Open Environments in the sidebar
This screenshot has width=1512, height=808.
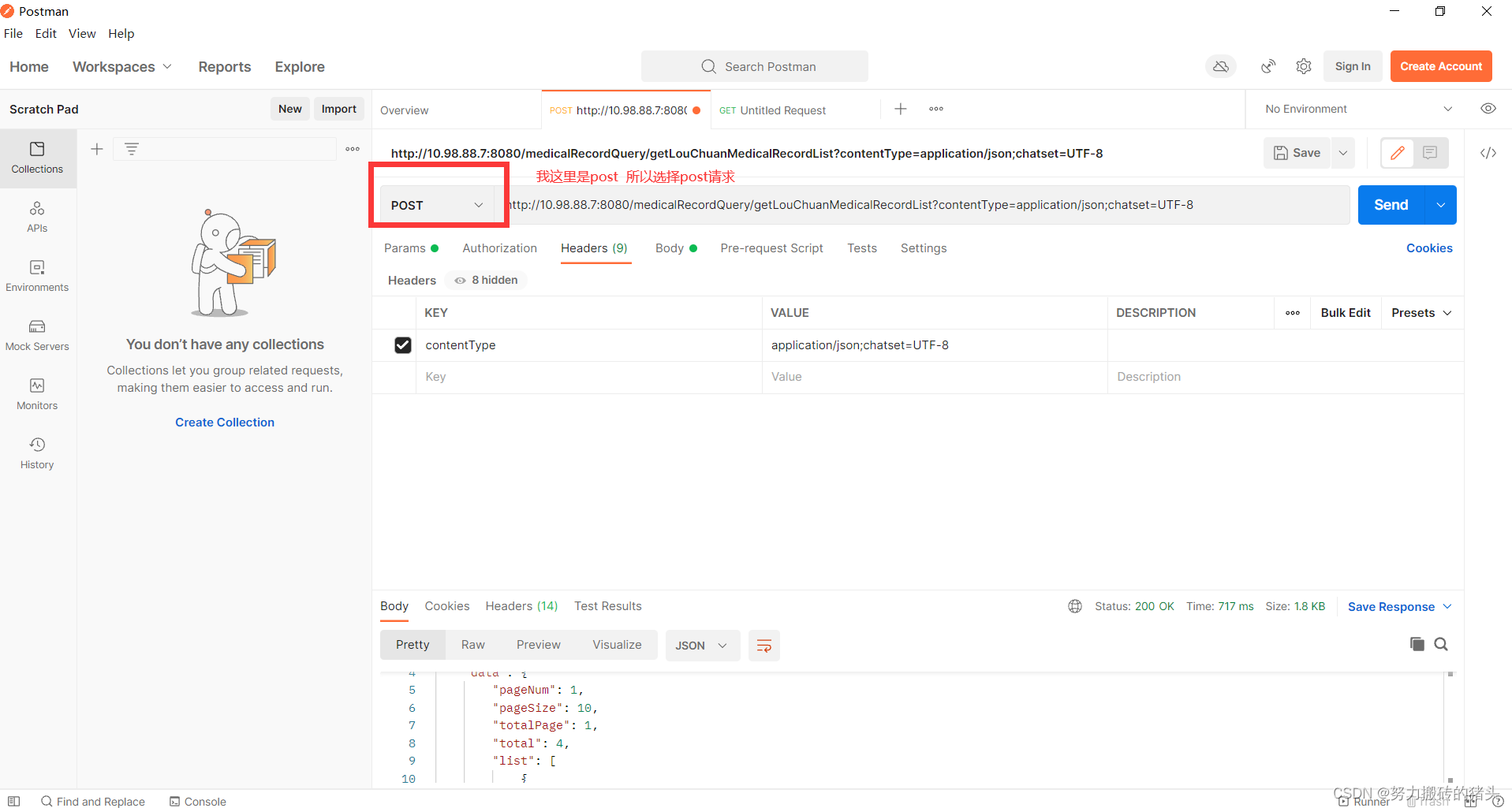coord(37,276)
